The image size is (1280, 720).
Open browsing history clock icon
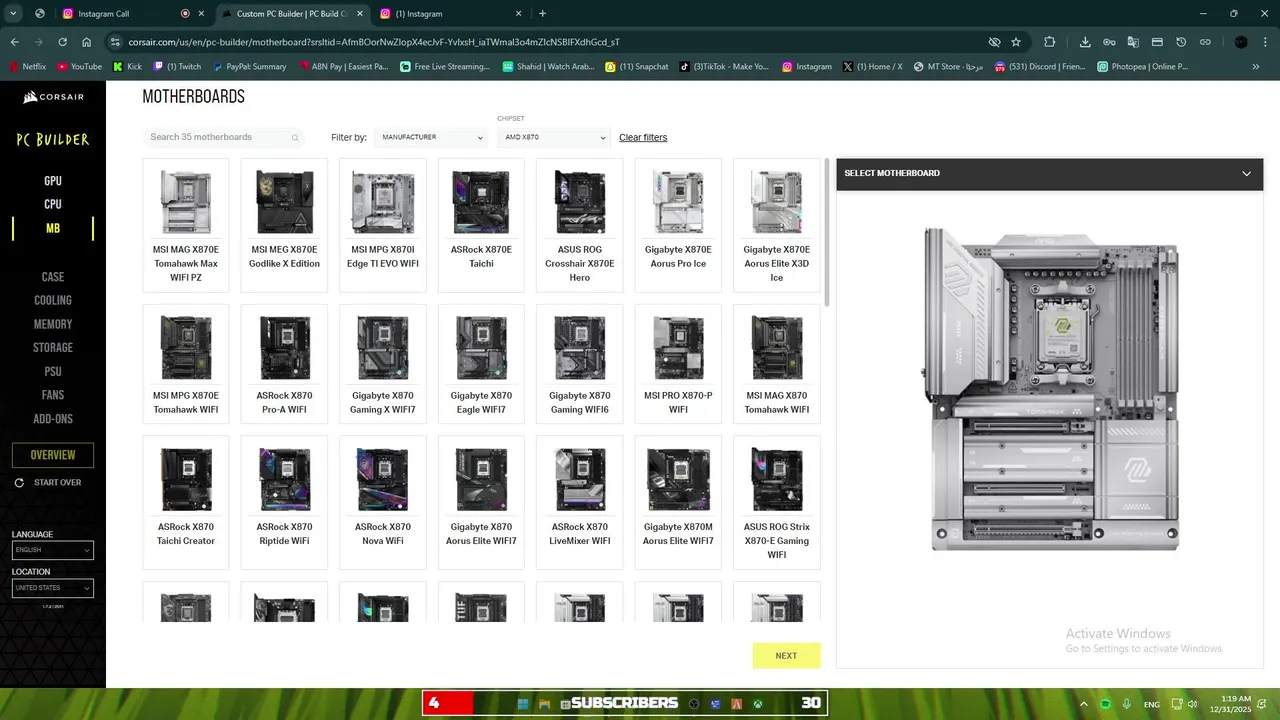pos(1181,42)
